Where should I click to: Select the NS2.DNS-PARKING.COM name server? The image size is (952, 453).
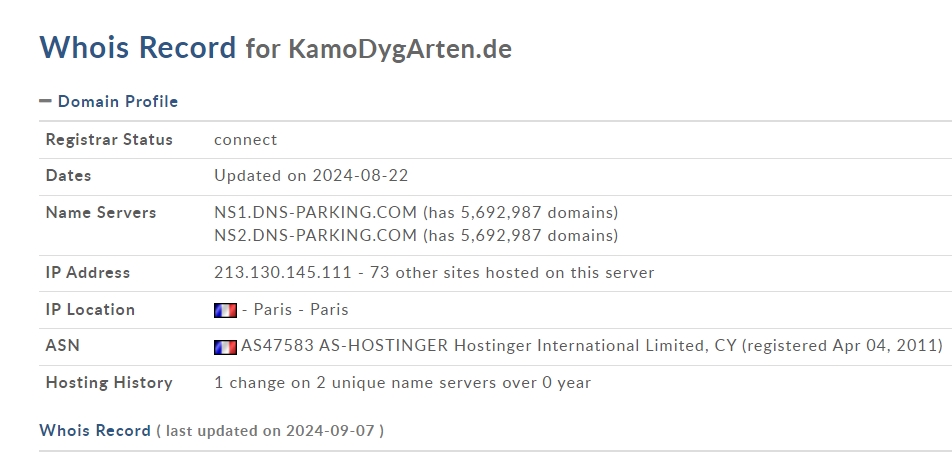(315, 235)
